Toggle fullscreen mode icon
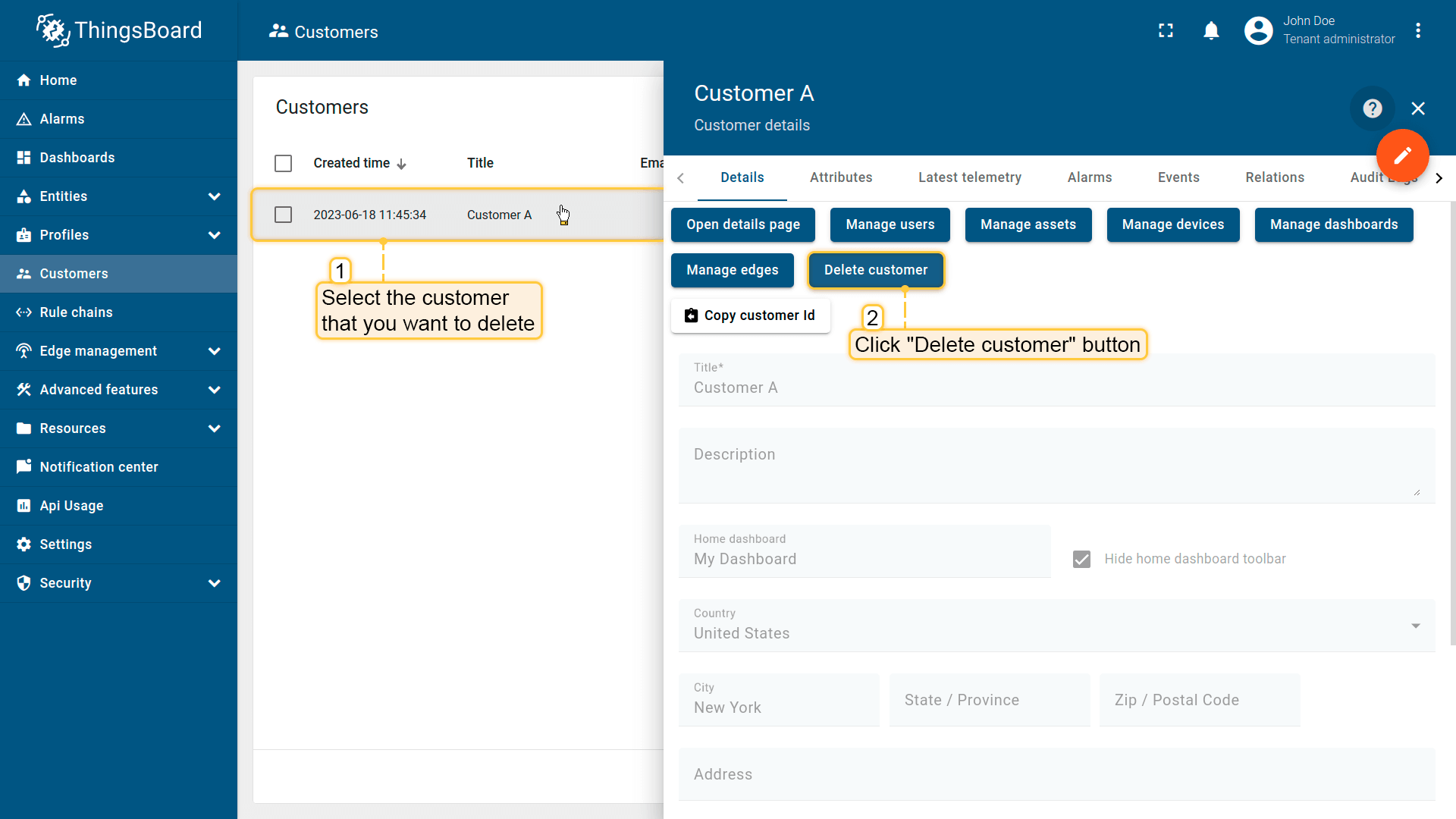The height and width of the screenshot is (819, 1456). [x=1166, y=30]
